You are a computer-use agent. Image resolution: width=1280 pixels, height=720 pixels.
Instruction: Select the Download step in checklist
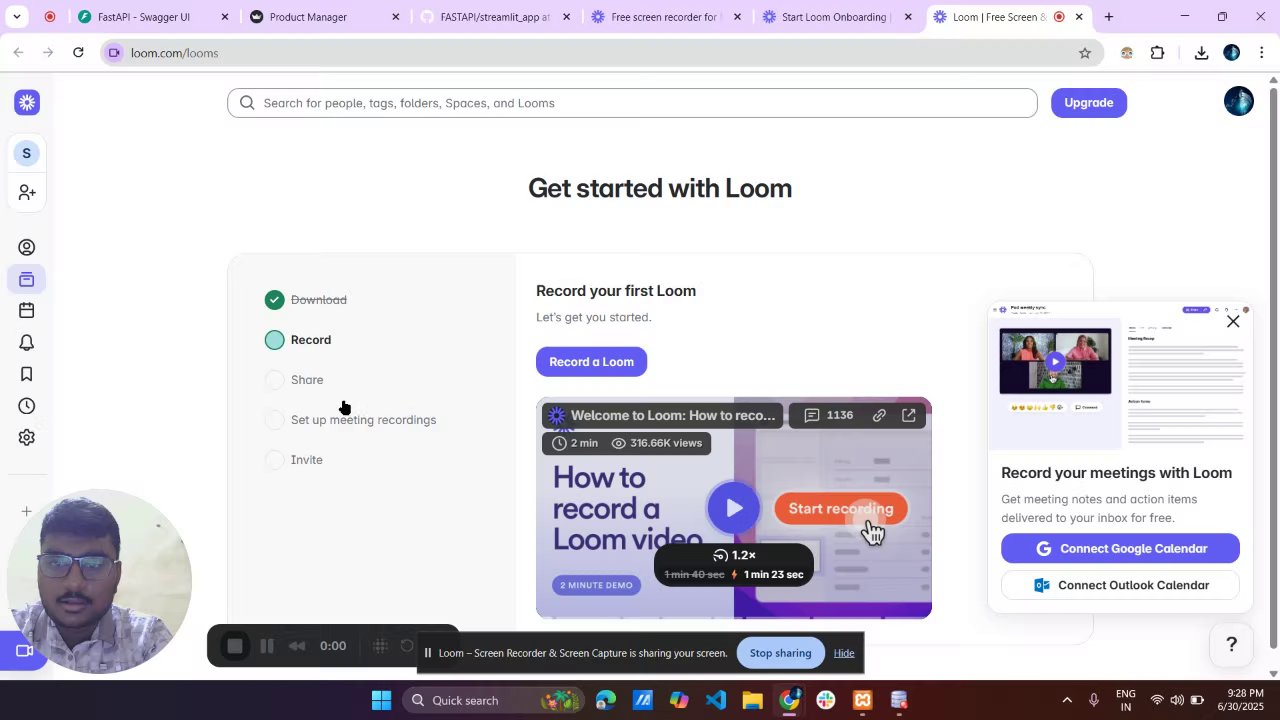click(308, 300)
